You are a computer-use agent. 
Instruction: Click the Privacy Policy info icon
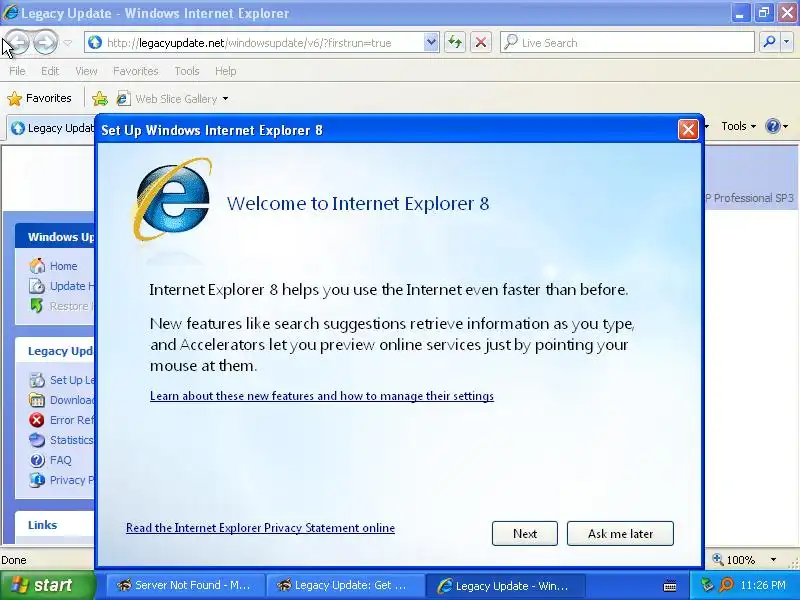37,480
